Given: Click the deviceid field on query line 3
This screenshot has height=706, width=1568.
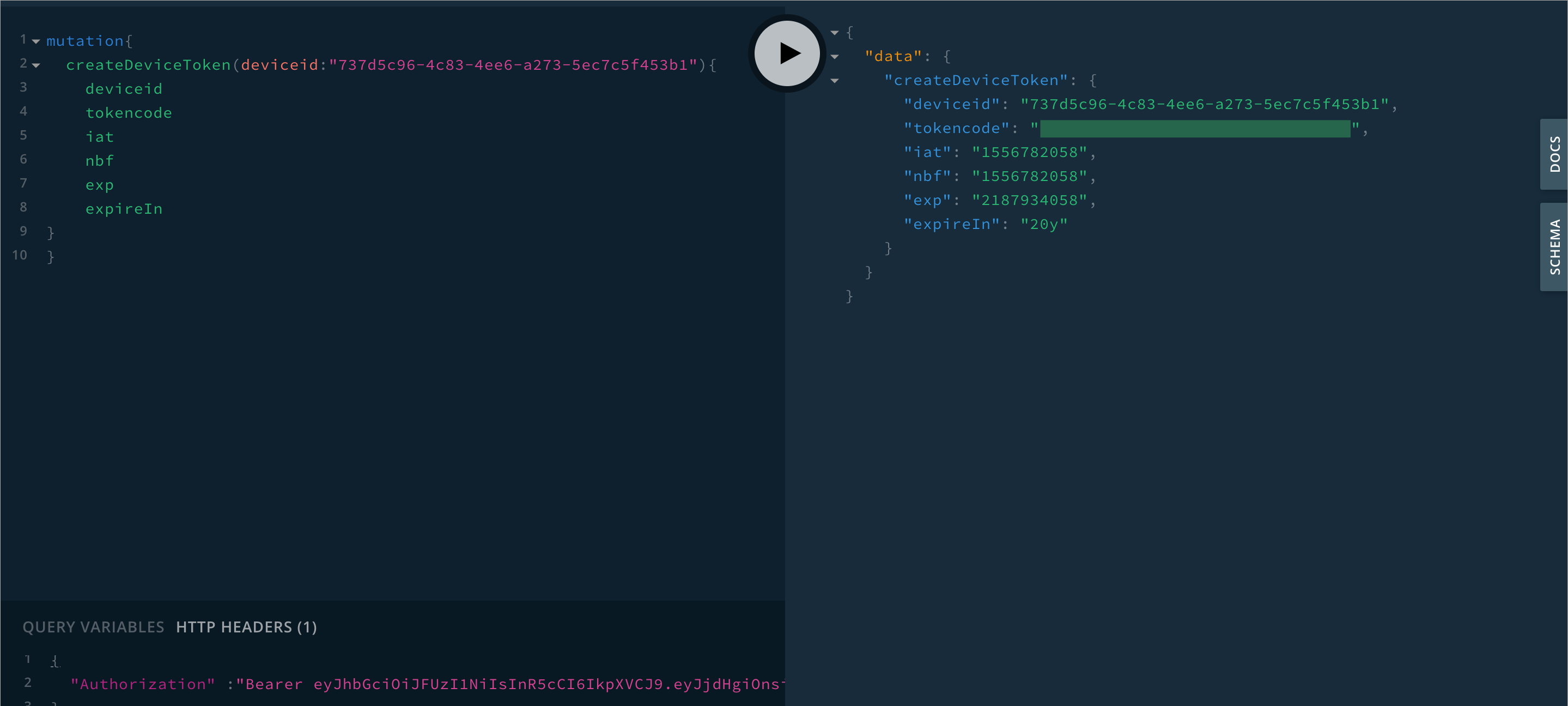Looking at the screenshot, I should click(124, 89).
